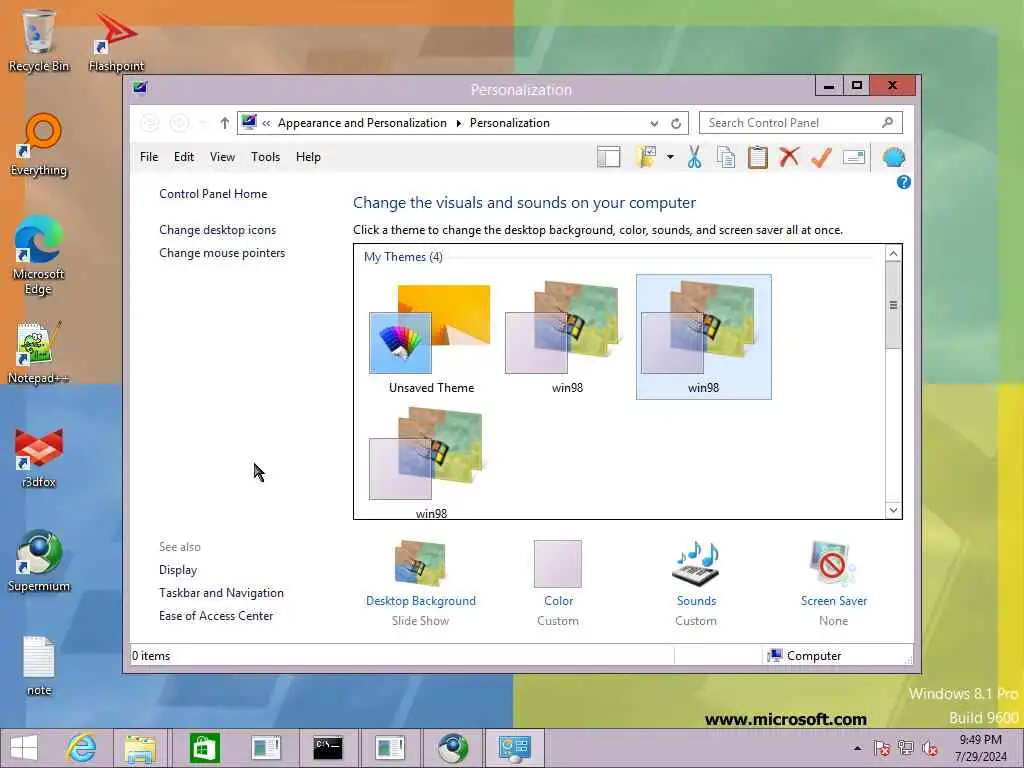Click the Cut scissors toolbar icon

pyautogui.click(x=694, y=157)
